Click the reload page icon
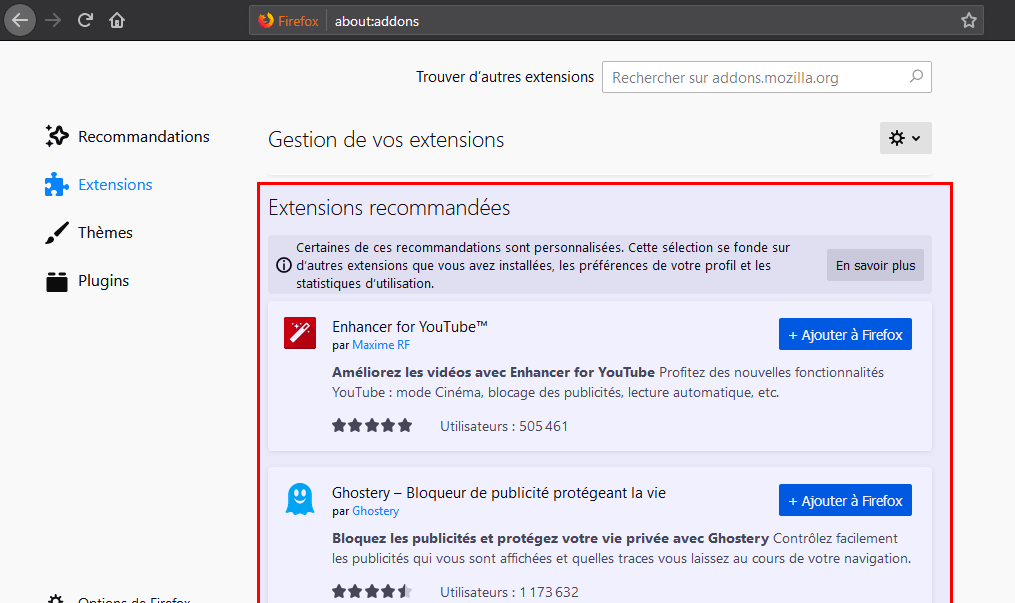 coord(86,20)
